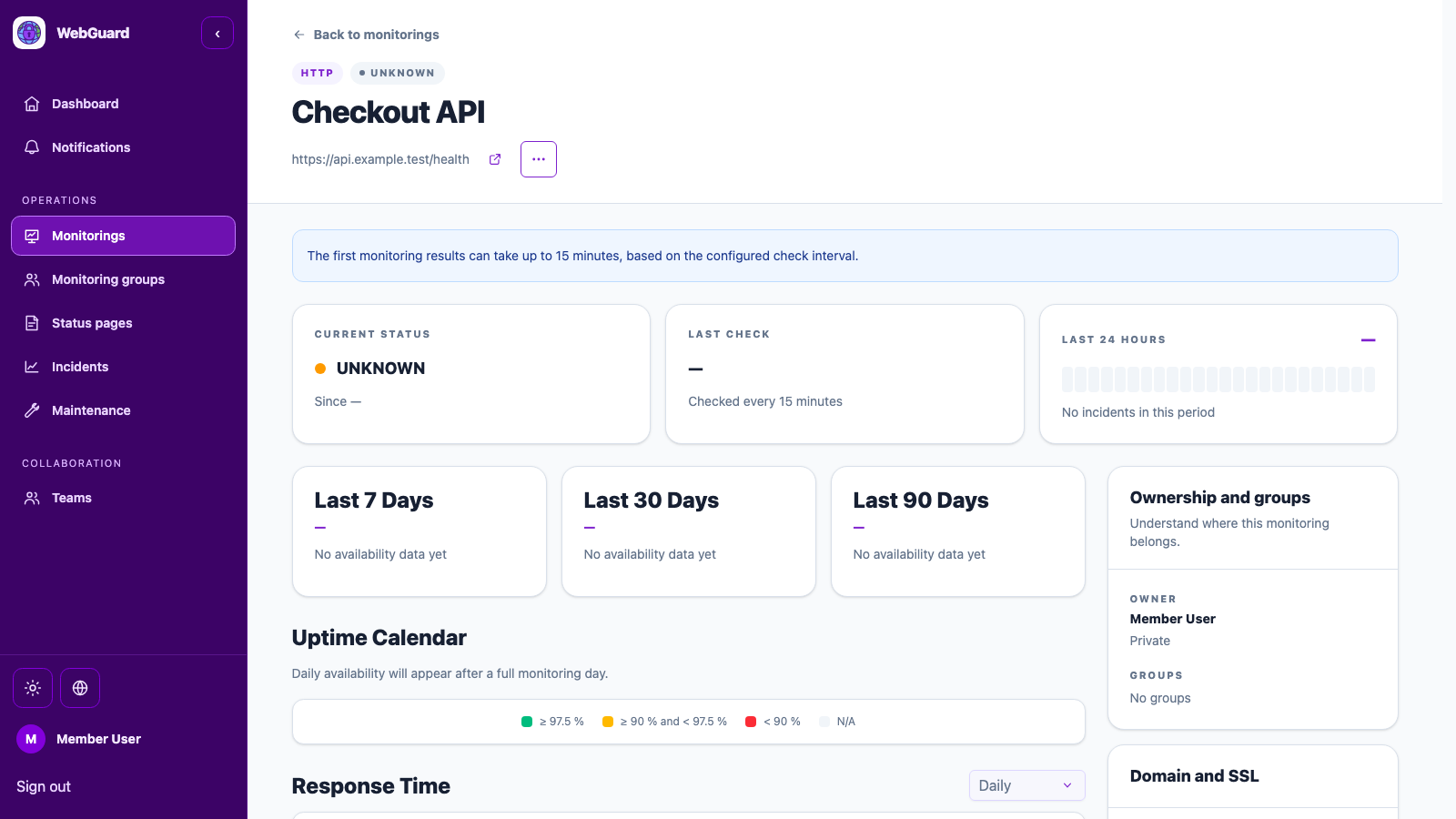Click the back arrow icon
Image resolution: width=1456 pixels, height=819 pixels.
298,35
